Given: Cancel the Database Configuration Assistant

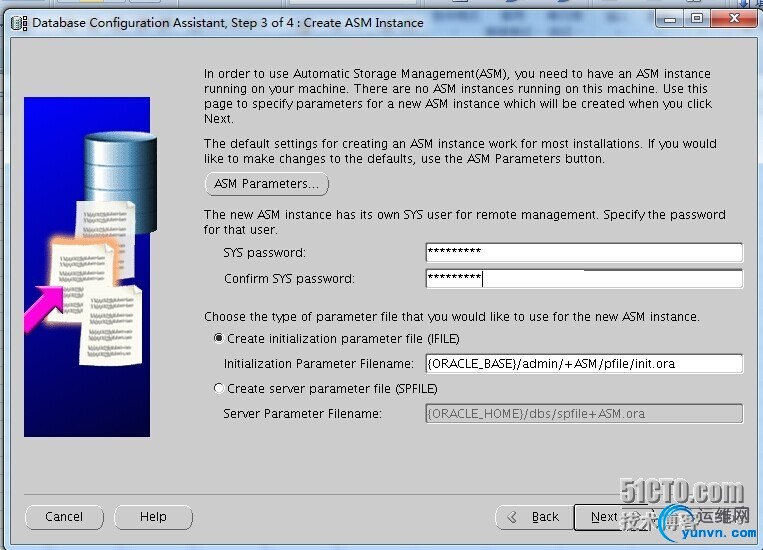Looking at the screenshot, I should (64, 517).
